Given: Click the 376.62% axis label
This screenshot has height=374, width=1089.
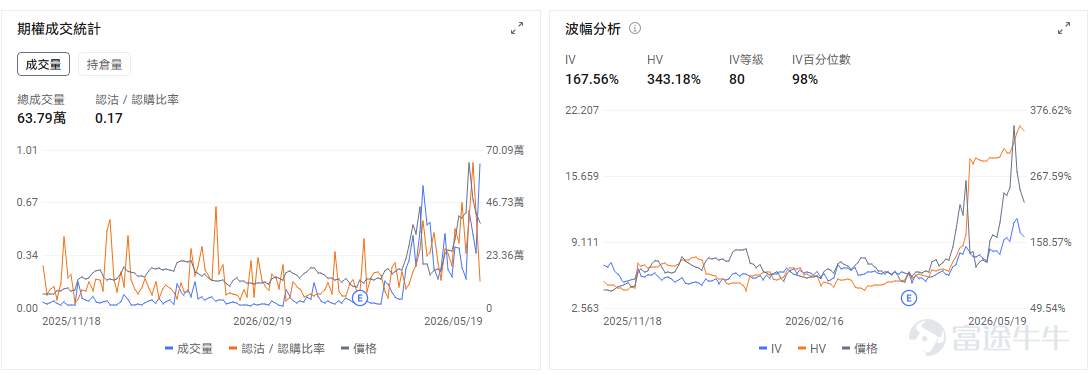Looking at the screenshot, I should pos(1051,110).
